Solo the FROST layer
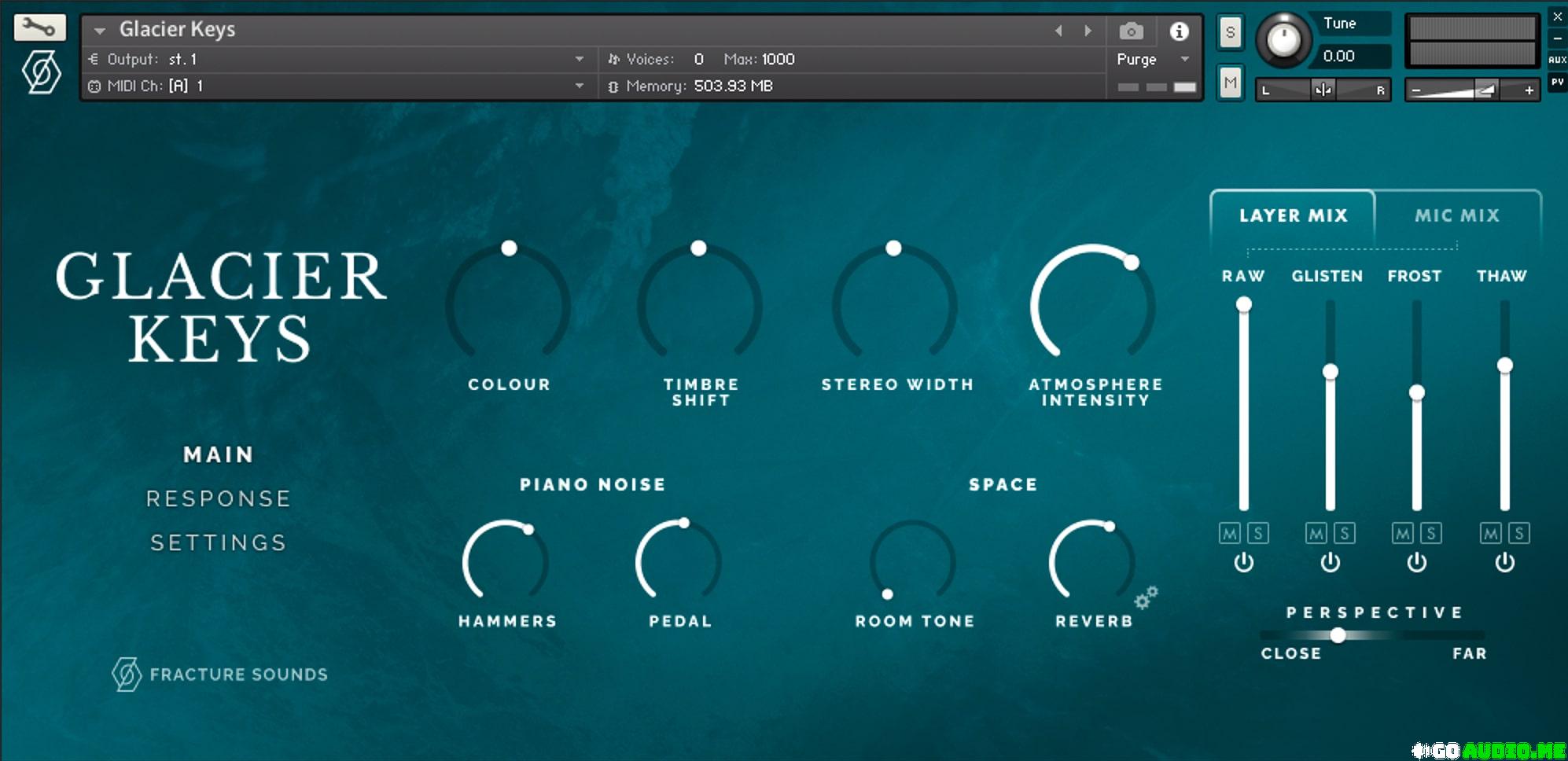The height and width of the screenshot is (761, 1568). click(1431, 533)
